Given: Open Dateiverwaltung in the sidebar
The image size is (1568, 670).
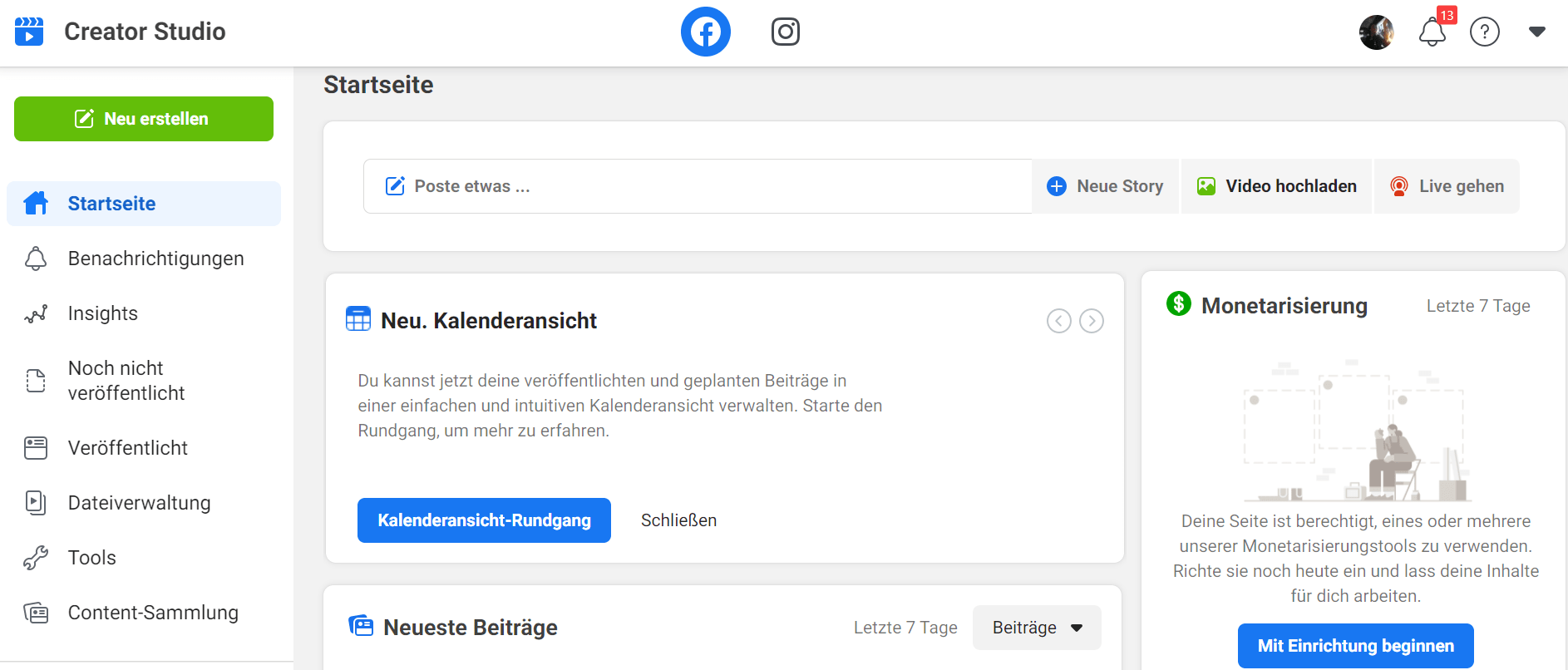Looking at the screenshot, I should [x=144, y=503].
